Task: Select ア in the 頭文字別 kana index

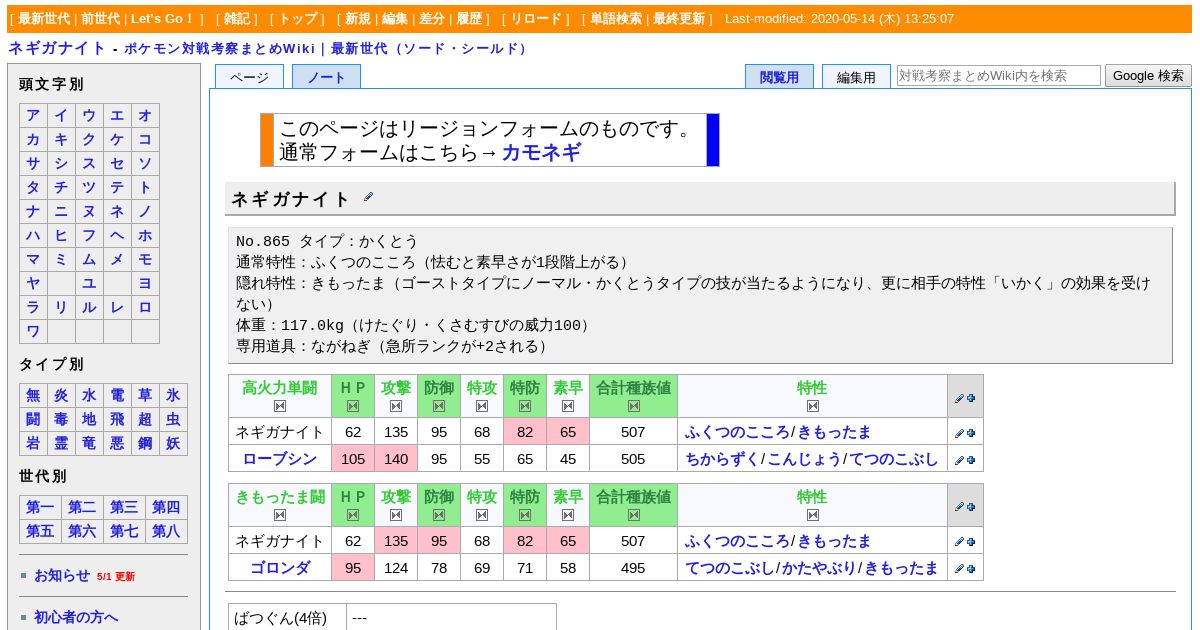Action: (33, 115)
